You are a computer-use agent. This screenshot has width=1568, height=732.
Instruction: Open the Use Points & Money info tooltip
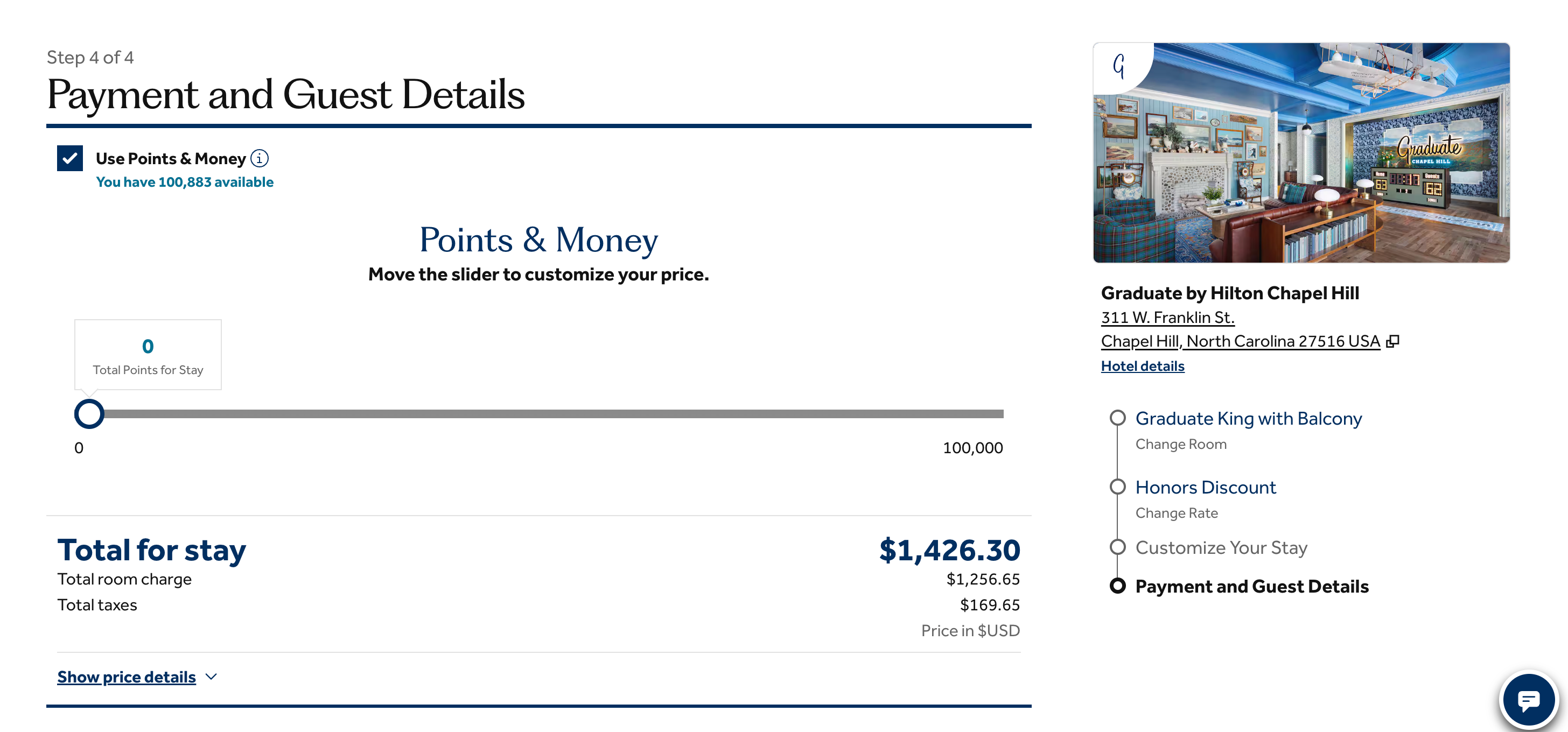click(x=258, y=159)
